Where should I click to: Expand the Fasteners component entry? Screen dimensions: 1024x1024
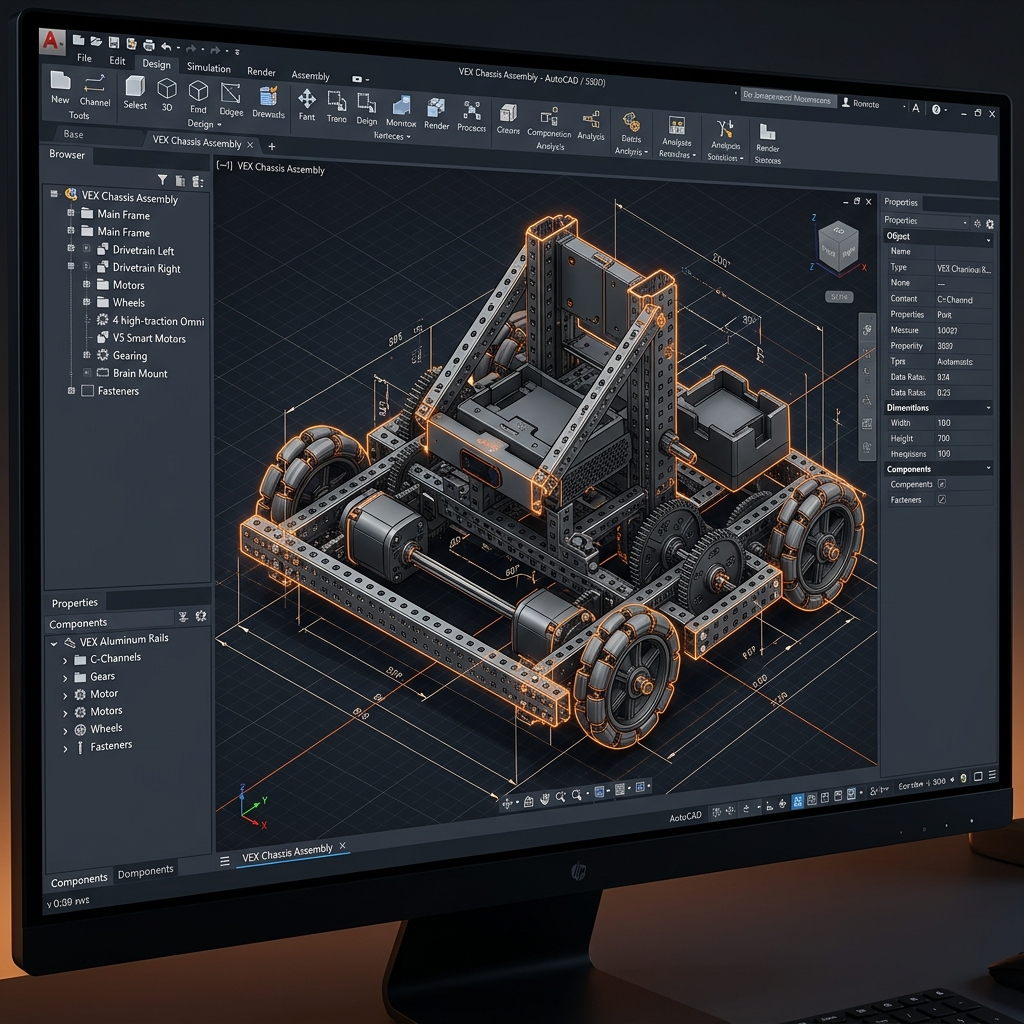(65, 749)
